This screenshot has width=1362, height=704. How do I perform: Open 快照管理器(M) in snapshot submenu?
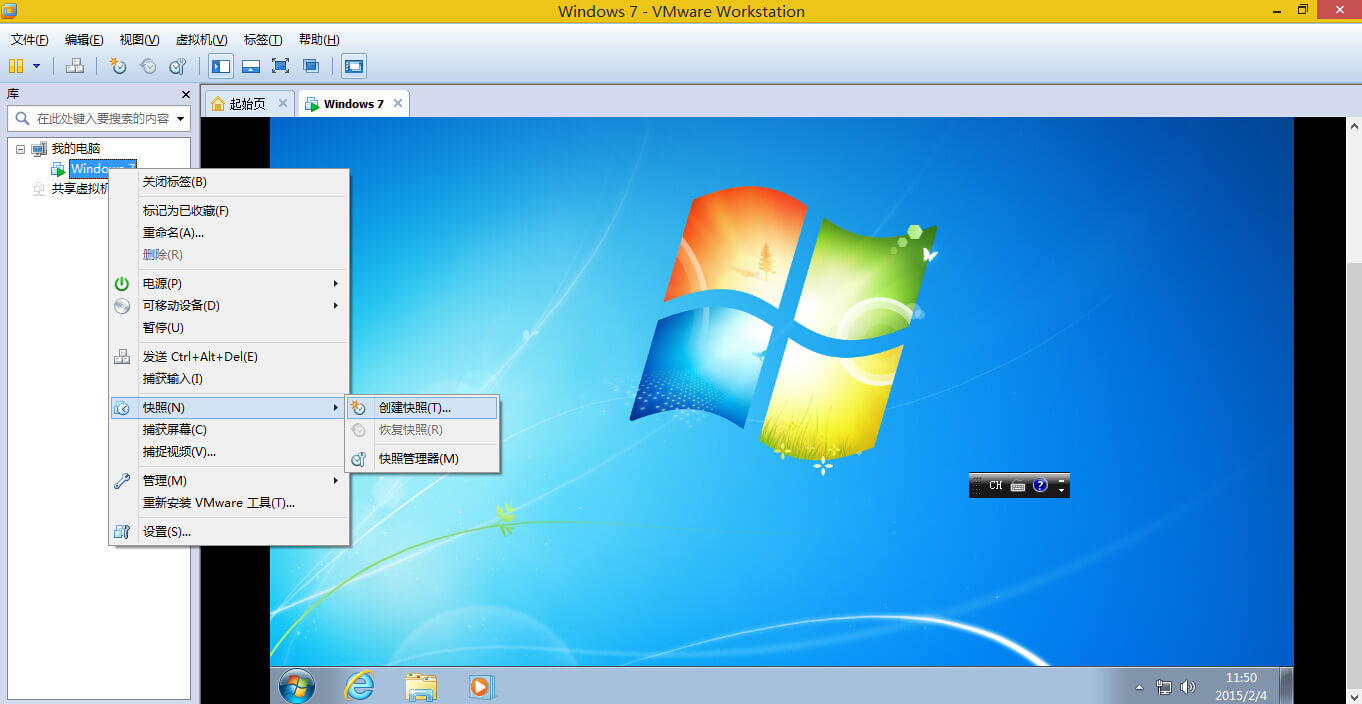click(x=422, y=459)
